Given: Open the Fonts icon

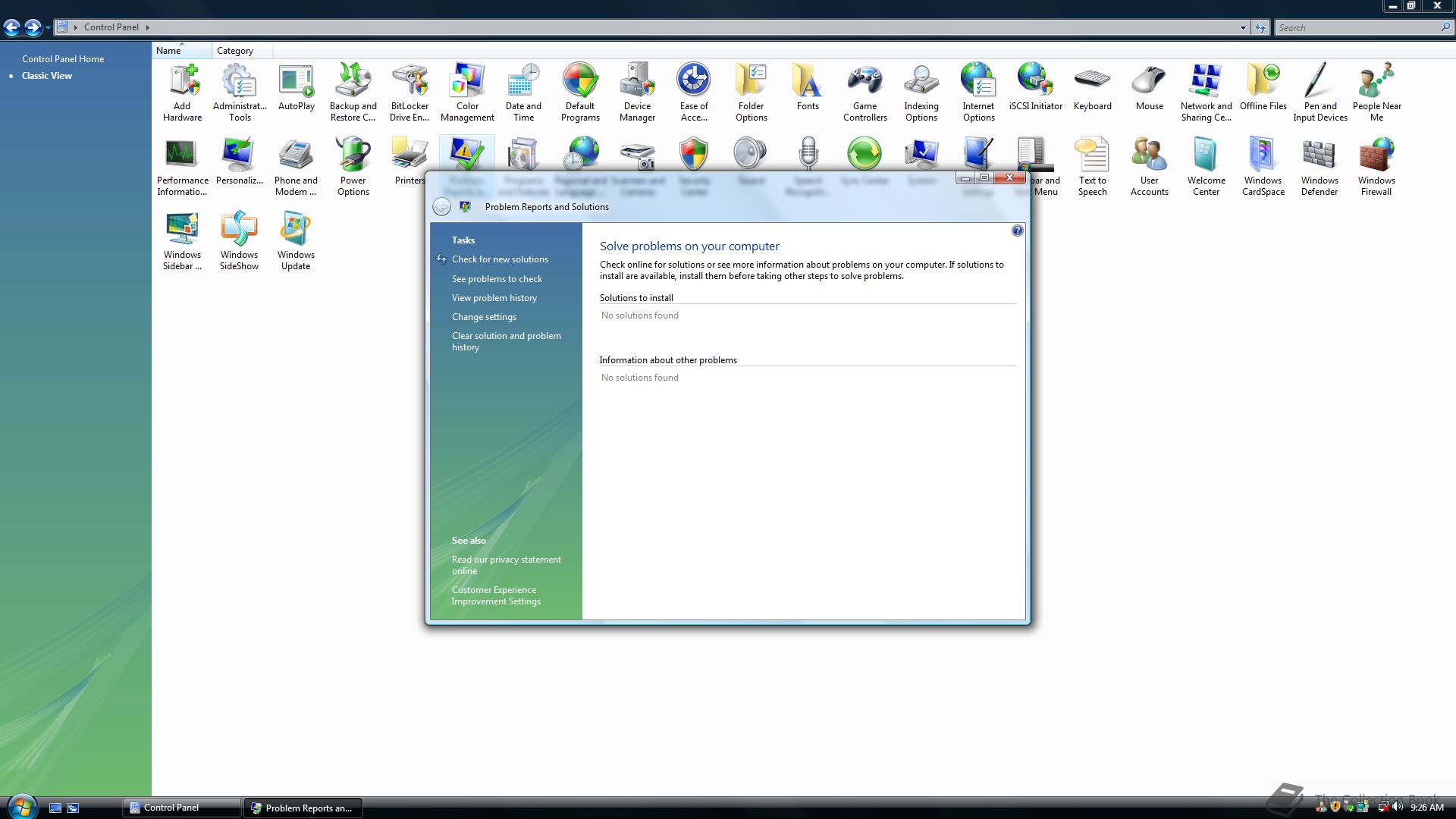Looking at the screenshot, I should (x=808, y=87).
